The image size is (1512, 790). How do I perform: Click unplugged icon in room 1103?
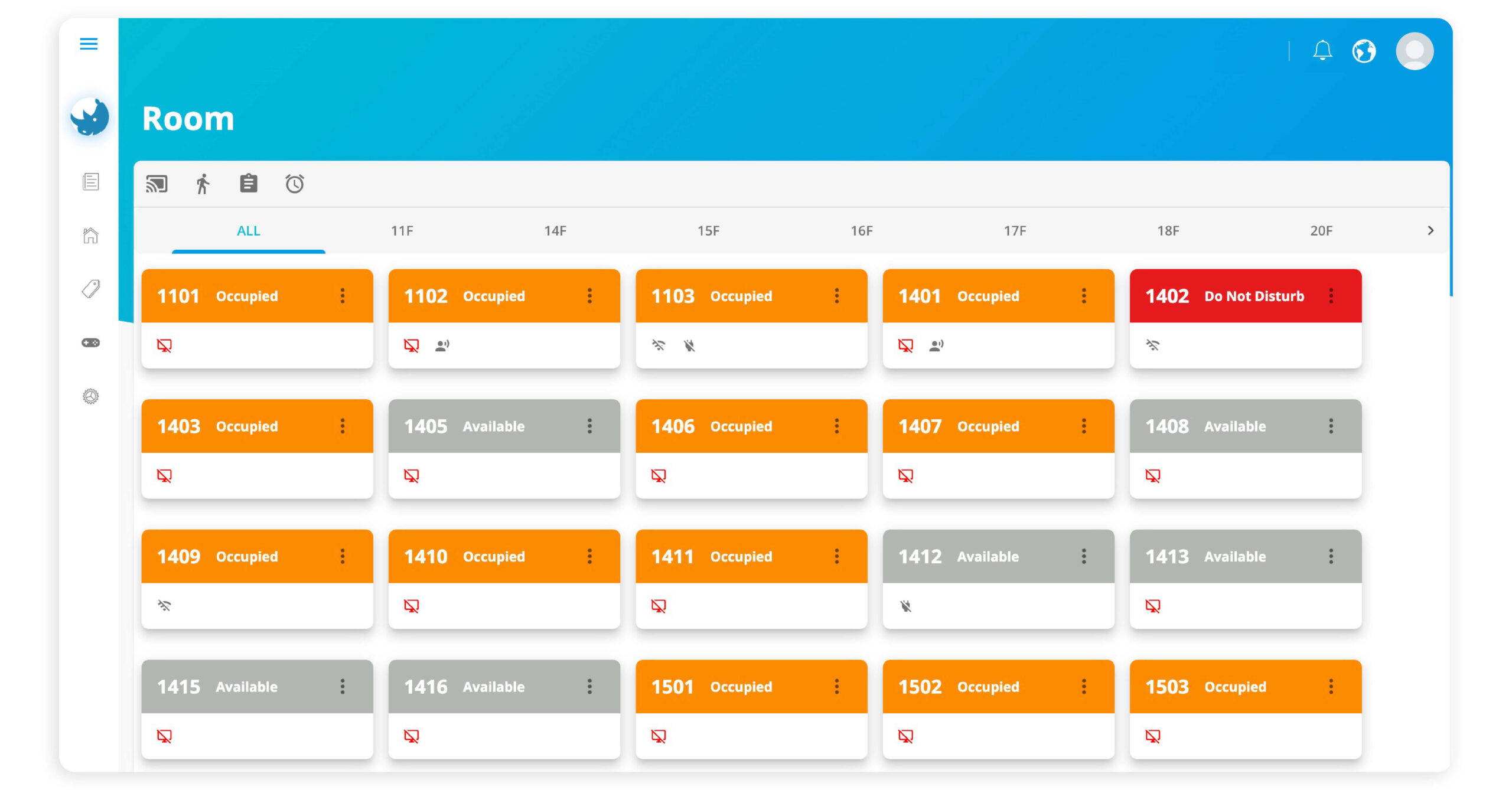tap(689, 345)
